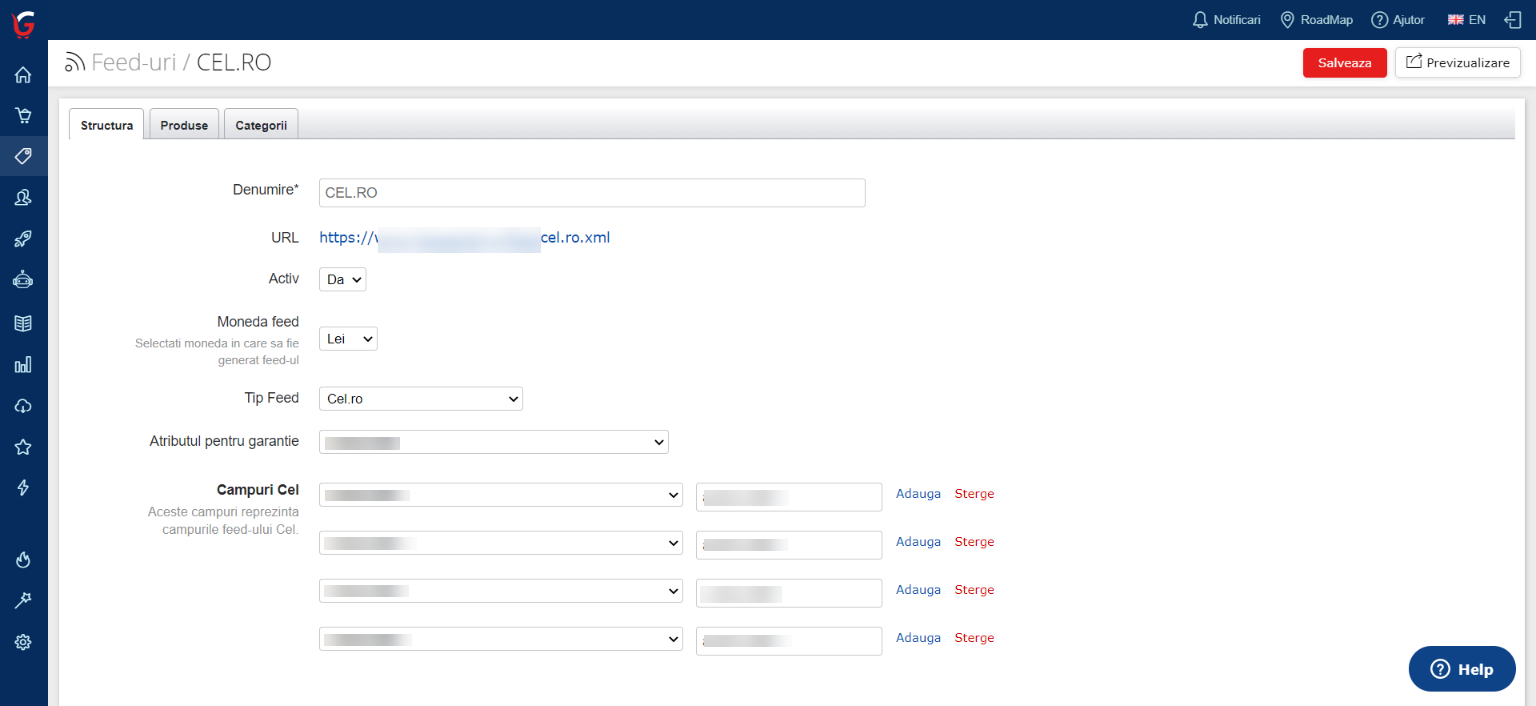Open the Help chat button
The height and width of the screenshot is (706, 1536).
pyautogui.click(x=1462, y=669)
